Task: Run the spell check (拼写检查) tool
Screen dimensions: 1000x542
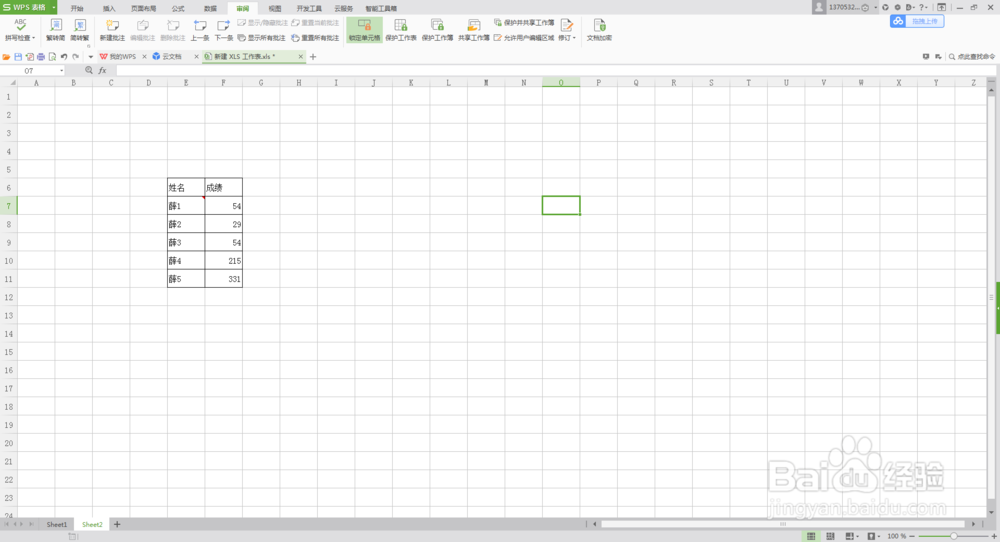Action: (20, 29)
